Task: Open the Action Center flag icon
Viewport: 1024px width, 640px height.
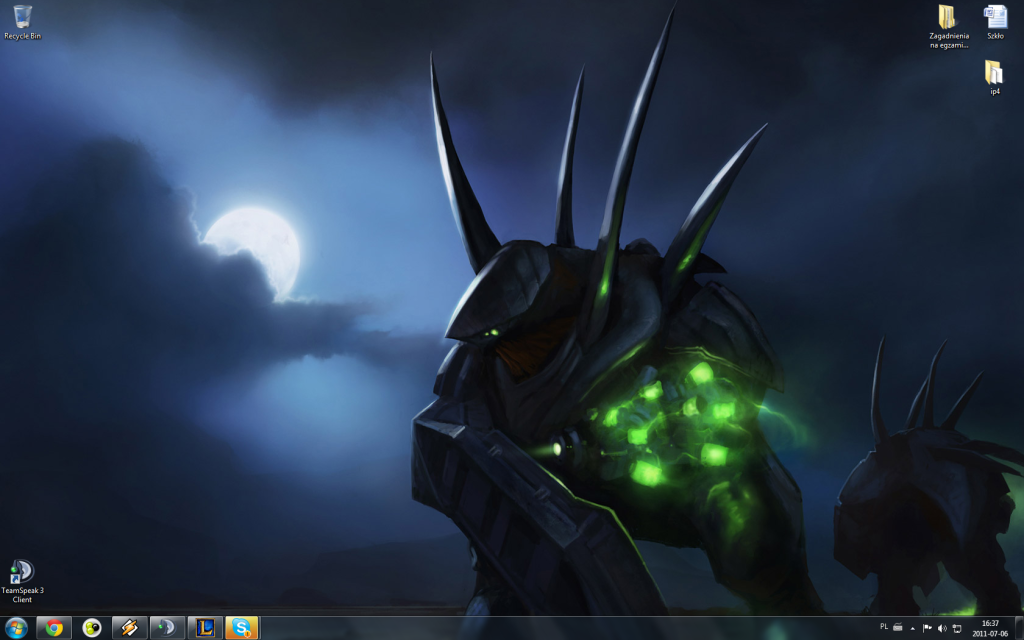Action: 927,628
